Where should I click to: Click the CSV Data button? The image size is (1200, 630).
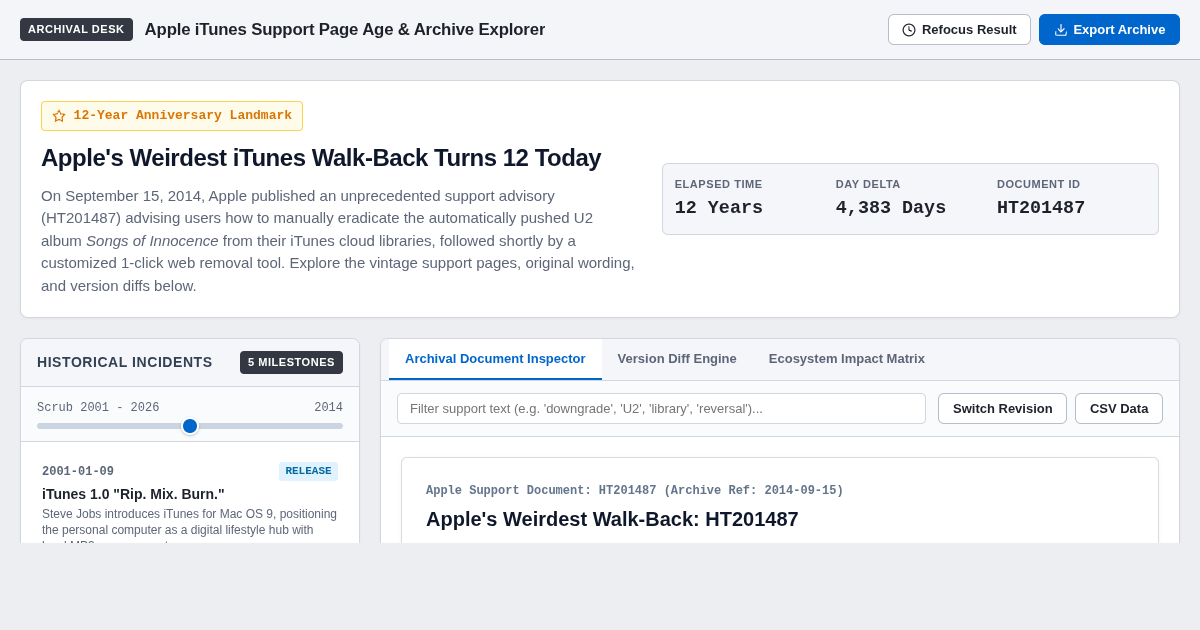1119,408
